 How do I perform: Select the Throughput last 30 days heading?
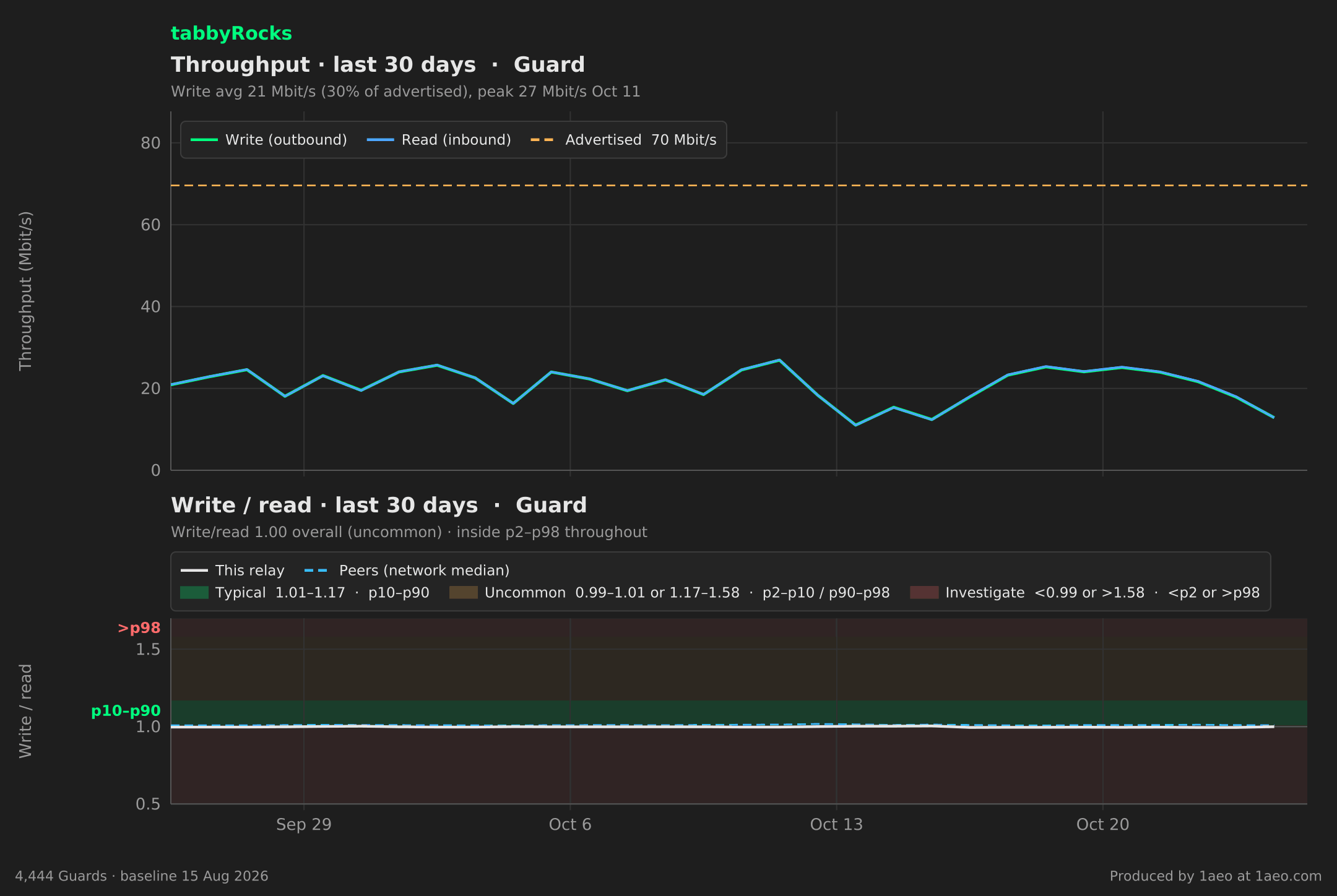(378, 65)
